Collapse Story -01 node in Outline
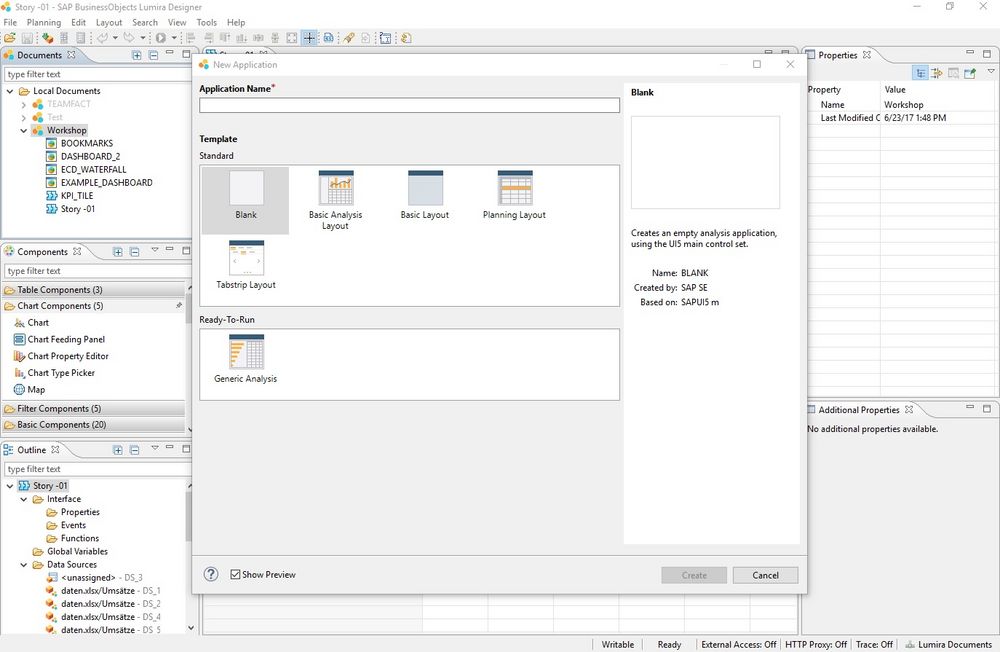 pyautogui.click(x=10, y=486)
